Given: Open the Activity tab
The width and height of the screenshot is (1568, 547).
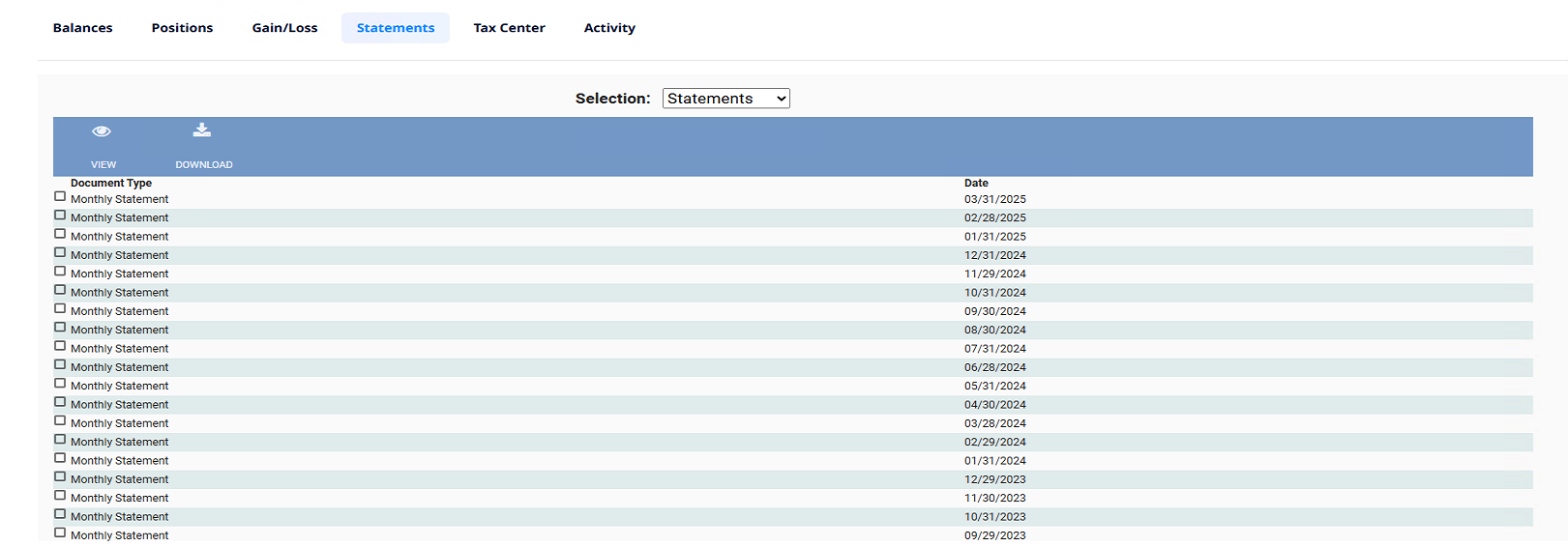Looking at the screenshot, I should [x=609, y=28].
